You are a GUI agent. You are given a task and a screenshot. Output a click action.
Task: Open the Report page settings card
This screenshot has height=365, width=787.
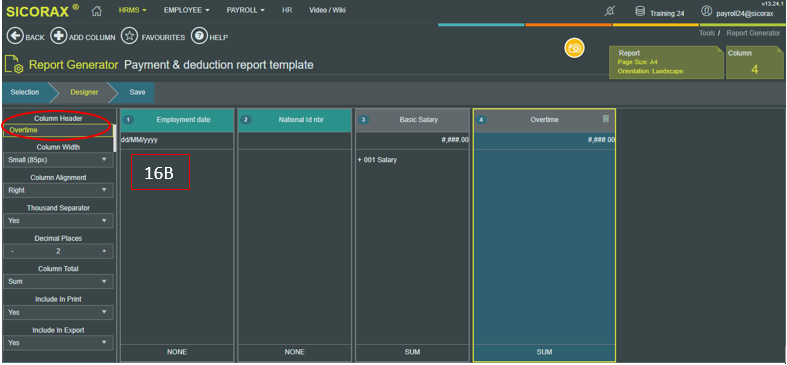(x=666, y=62)
